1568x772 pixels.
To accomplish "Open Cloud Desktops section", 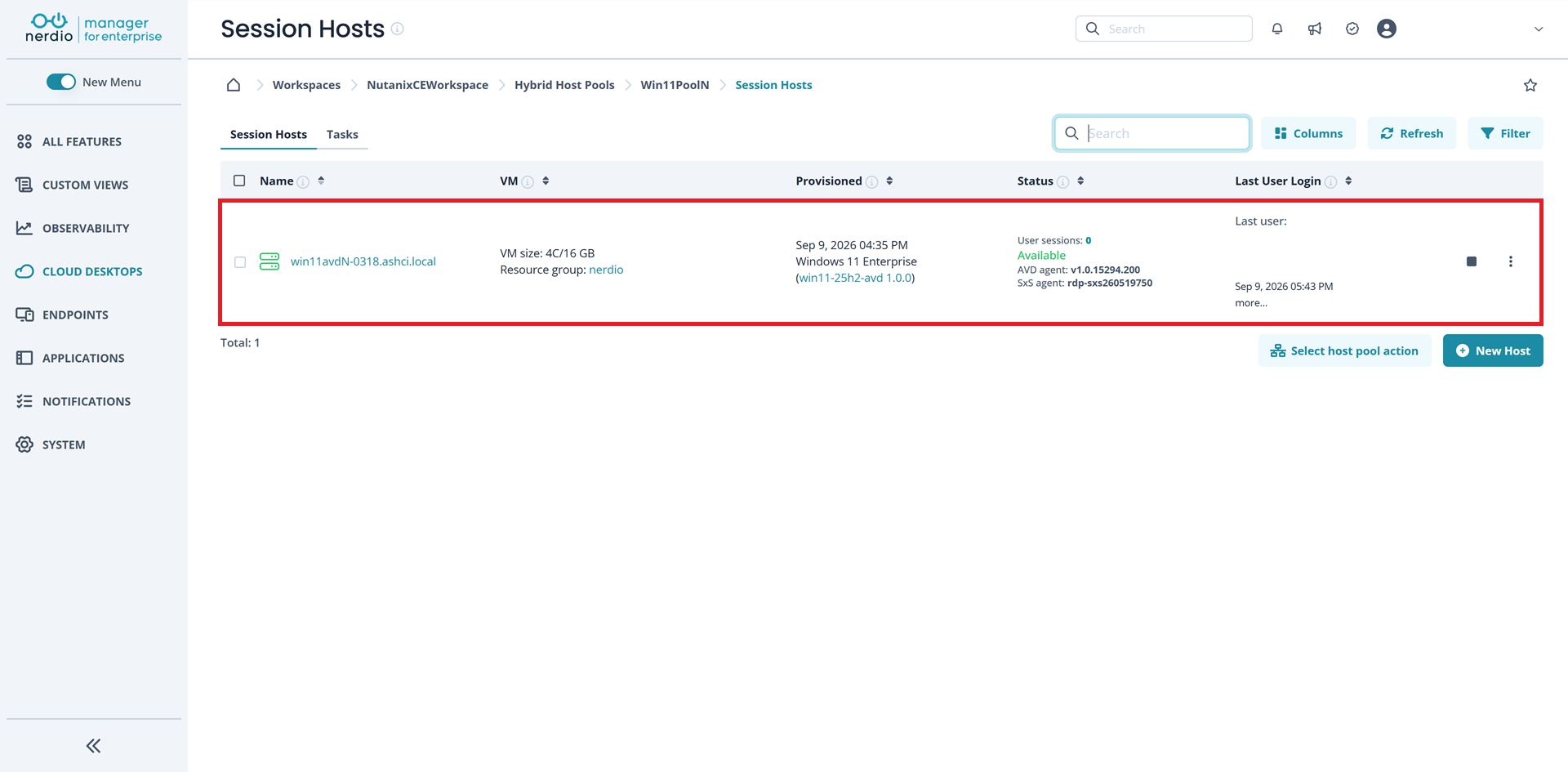I will click(x=79, y=271).
